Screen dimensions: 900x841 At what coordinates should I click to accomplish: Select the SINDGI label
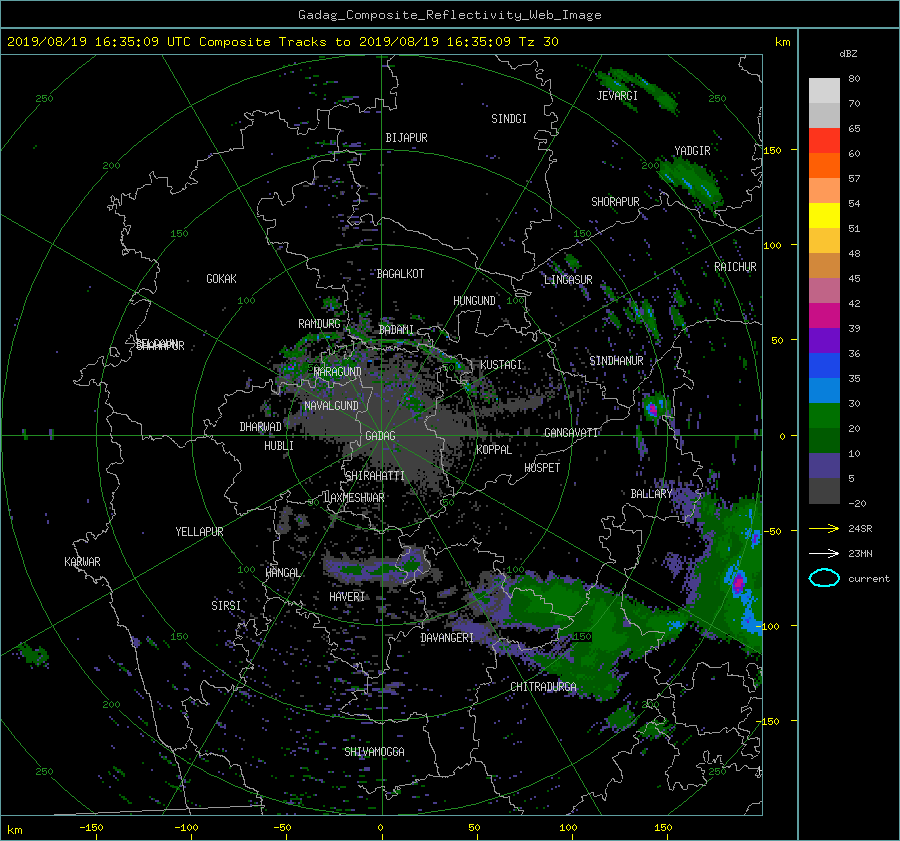[x=509, y=119]
